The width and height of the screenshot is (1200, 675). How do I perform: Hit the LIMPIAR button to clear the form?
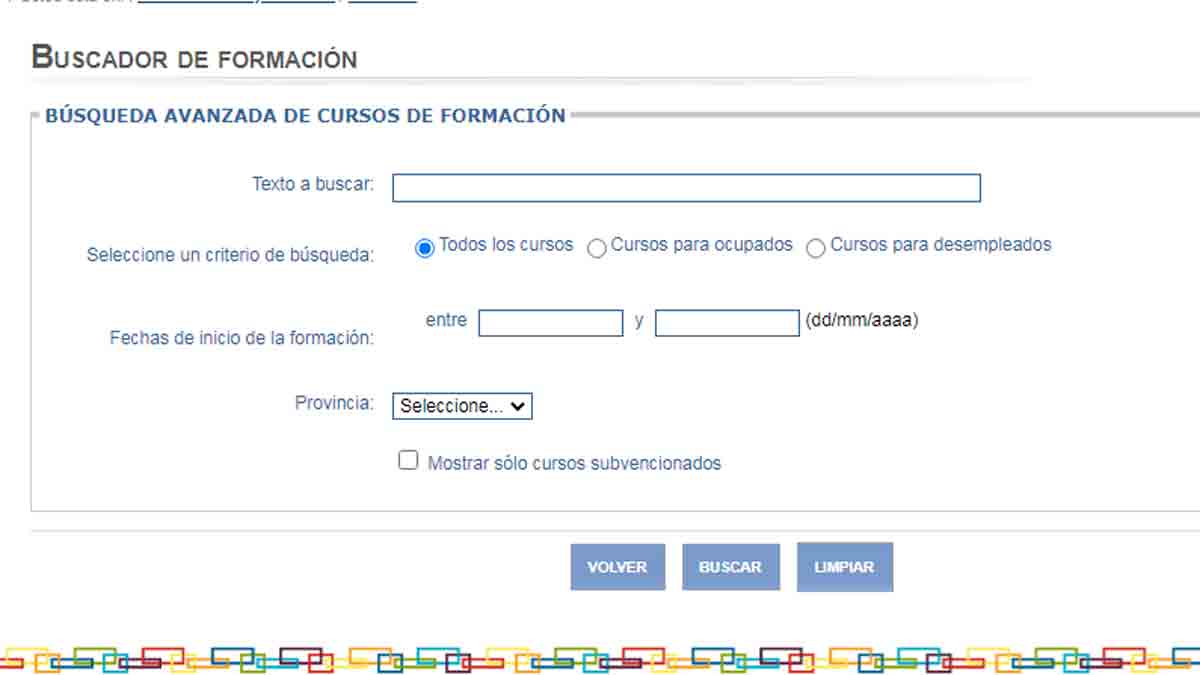click(844, 567)
